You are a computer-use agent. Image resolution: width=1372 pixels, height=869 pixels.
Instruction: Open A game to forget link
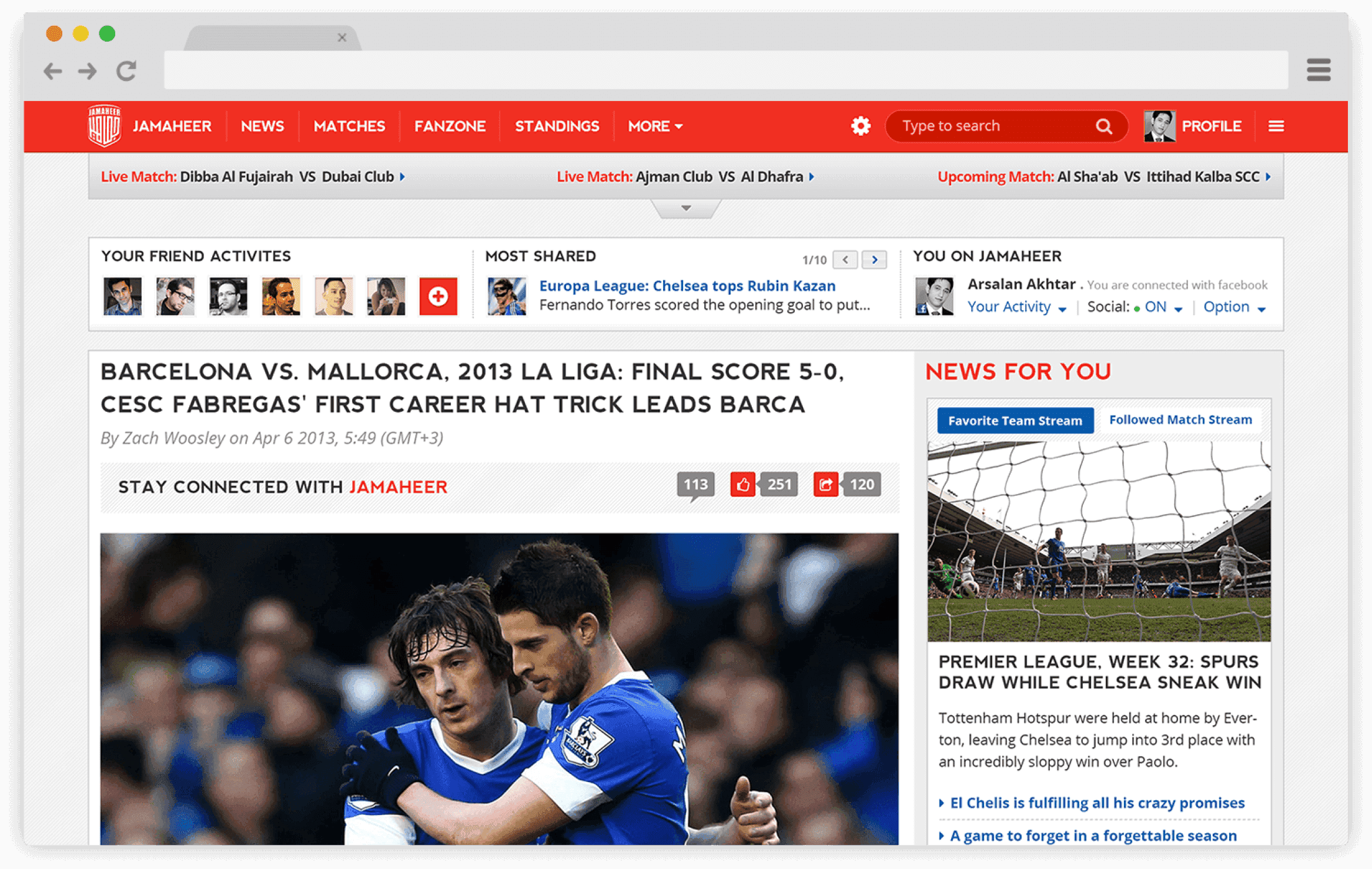click(1093, 836)
